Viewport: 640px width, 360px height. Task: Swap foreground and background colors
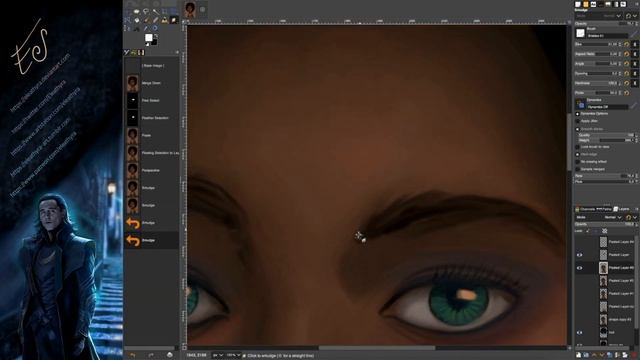click(x=156, y=36)
